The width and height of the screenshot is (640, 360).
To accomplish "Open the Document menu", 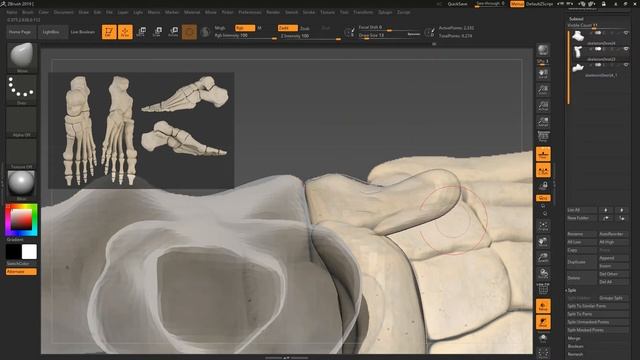I will point(63,12).
